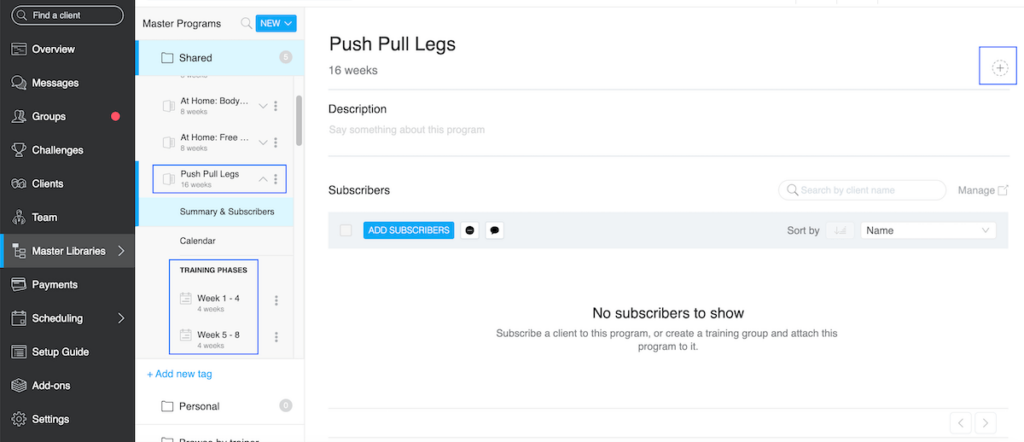Image resolution: width=1024 pixels, height=442 pixels.
Task: Open the Name sort-by dropdown
Action: 928,230
